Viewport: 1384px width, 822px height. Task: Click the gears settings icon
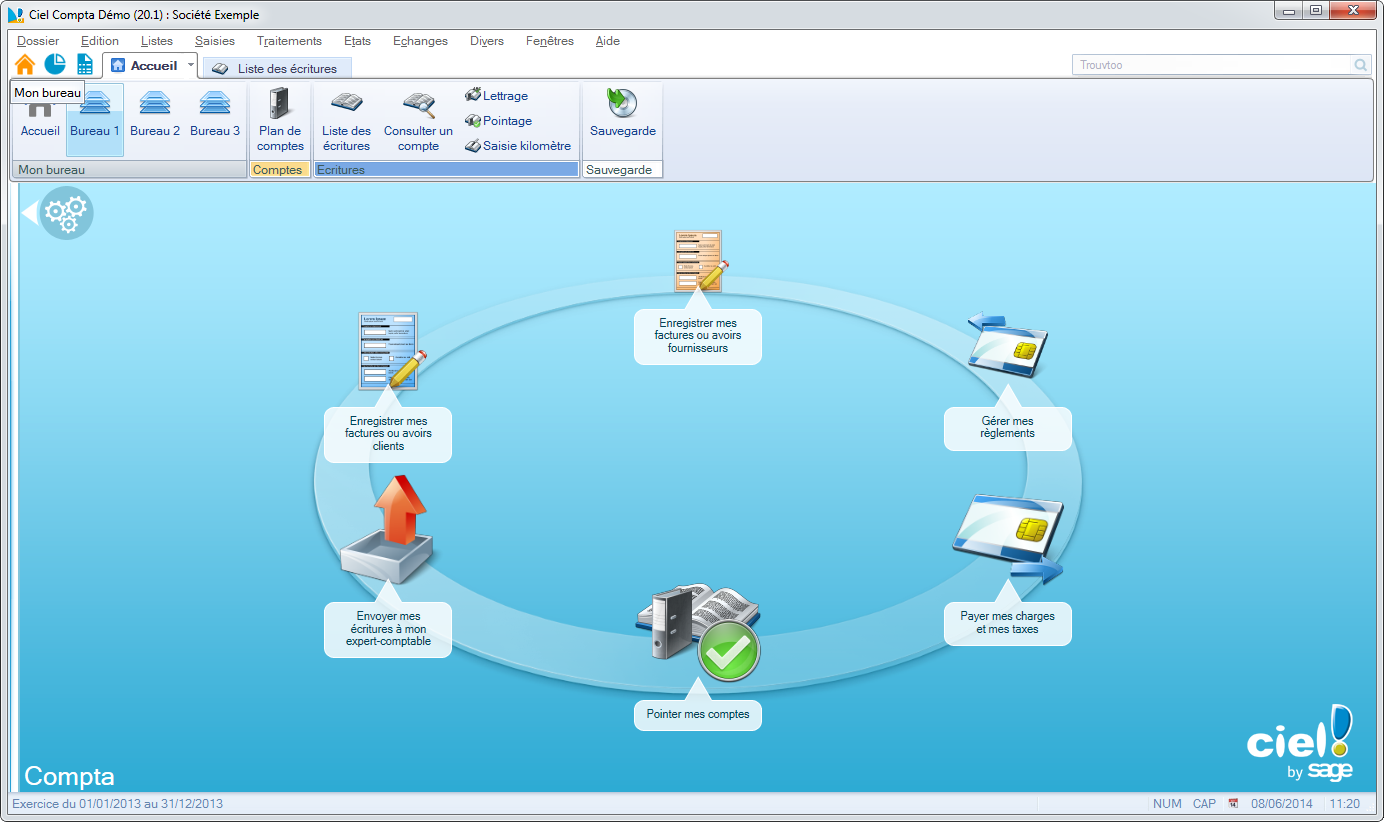67,212
